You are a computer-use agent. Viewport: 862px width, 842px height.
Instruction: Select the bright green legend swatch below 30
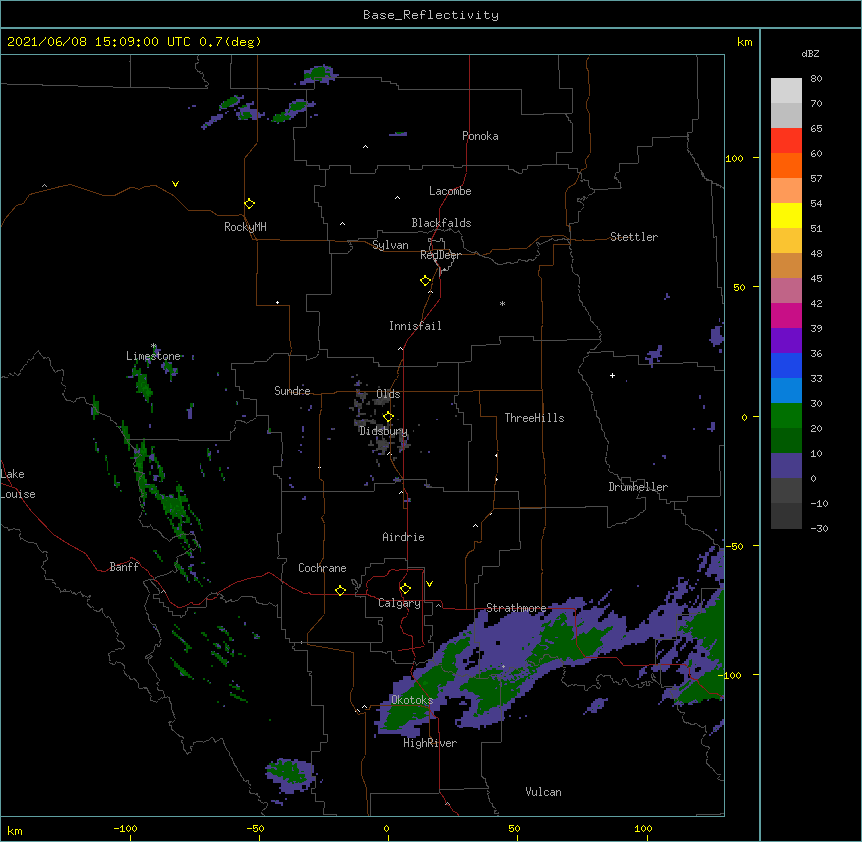pyautogui.click(x=786, y=416)
